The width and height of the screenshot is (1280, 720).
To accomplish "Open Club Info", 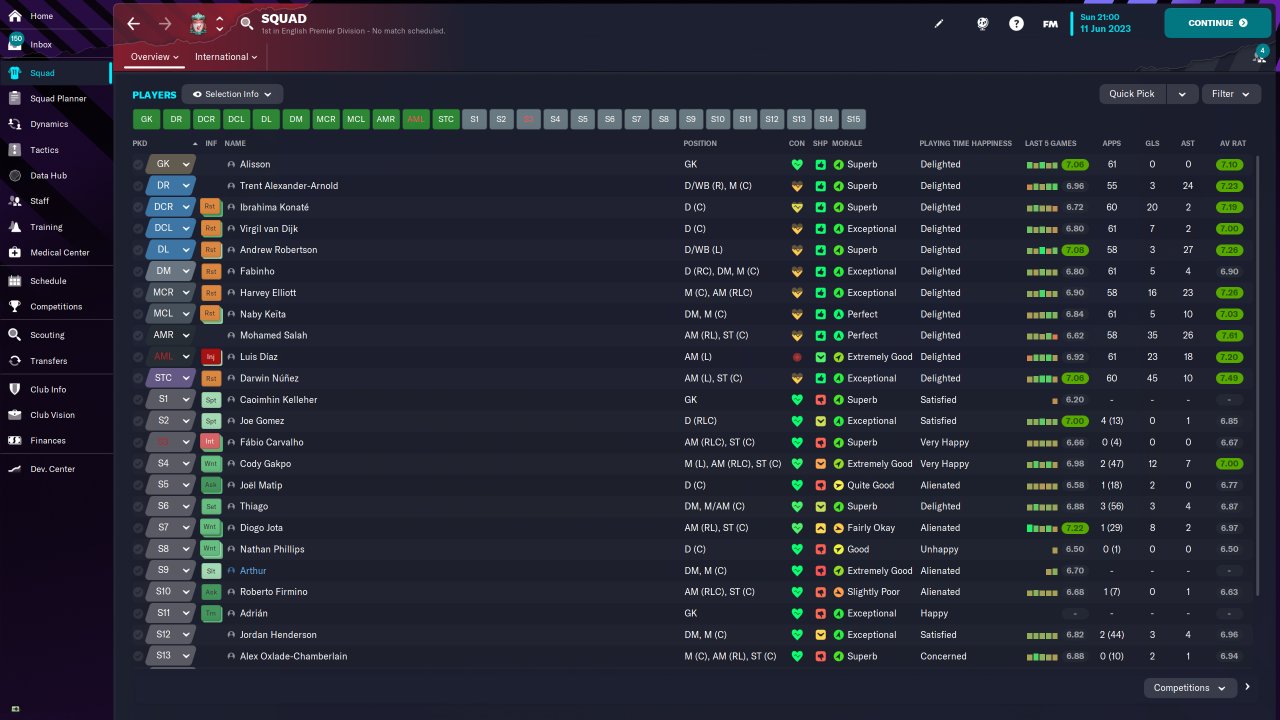I will [x=56, y=389].
